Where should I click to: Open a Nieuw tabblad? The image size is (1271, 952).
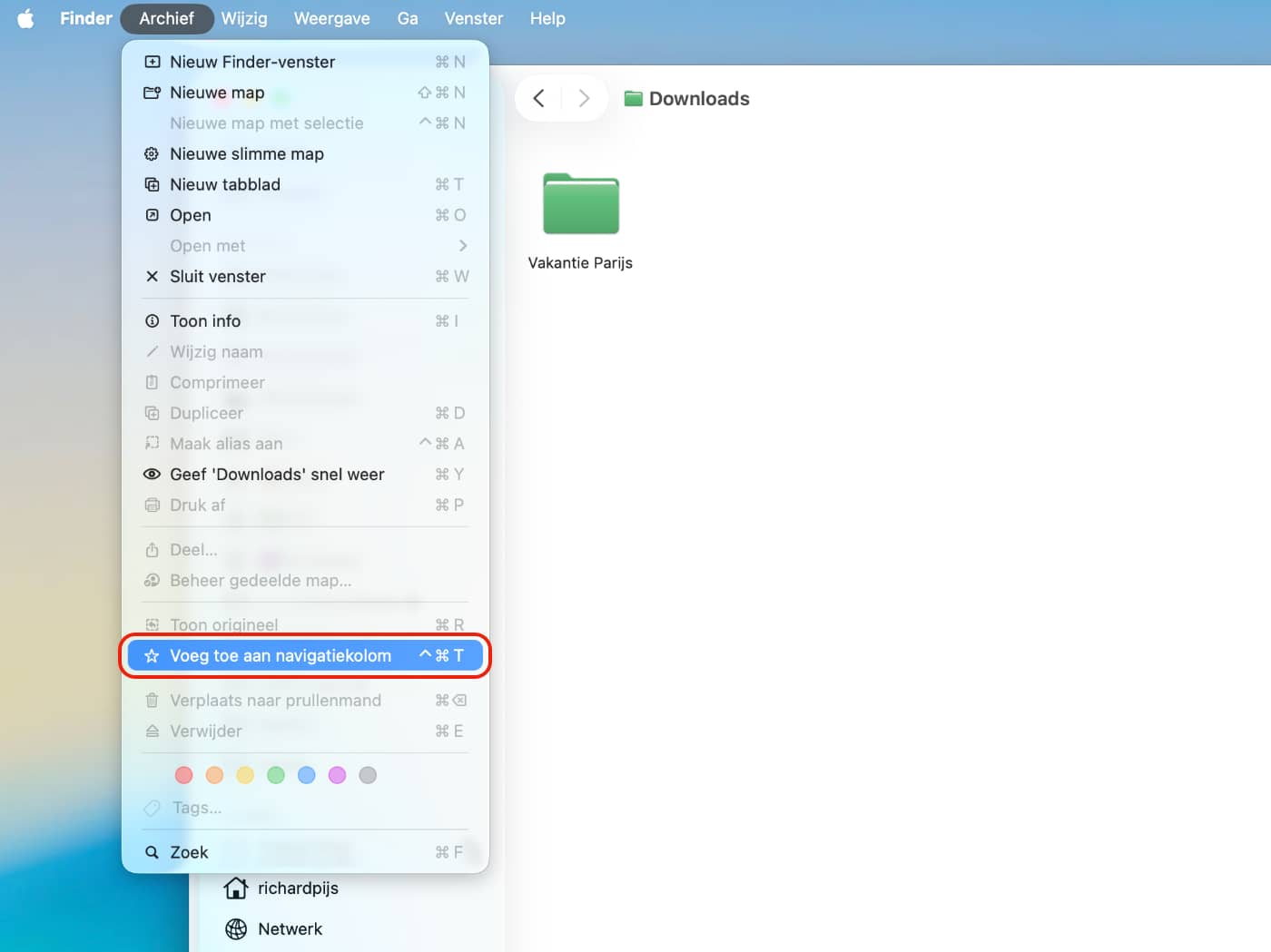coord(224,184)
